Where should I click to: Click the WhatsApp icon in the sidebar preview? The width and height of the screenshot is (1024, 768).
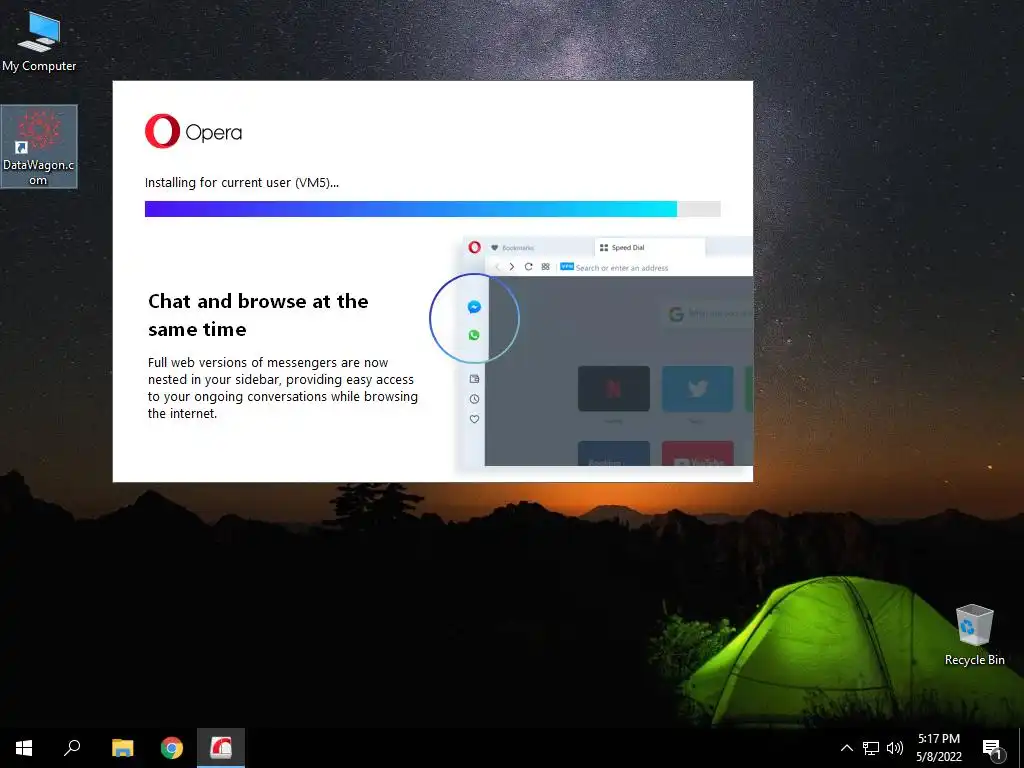click(474, 335)
